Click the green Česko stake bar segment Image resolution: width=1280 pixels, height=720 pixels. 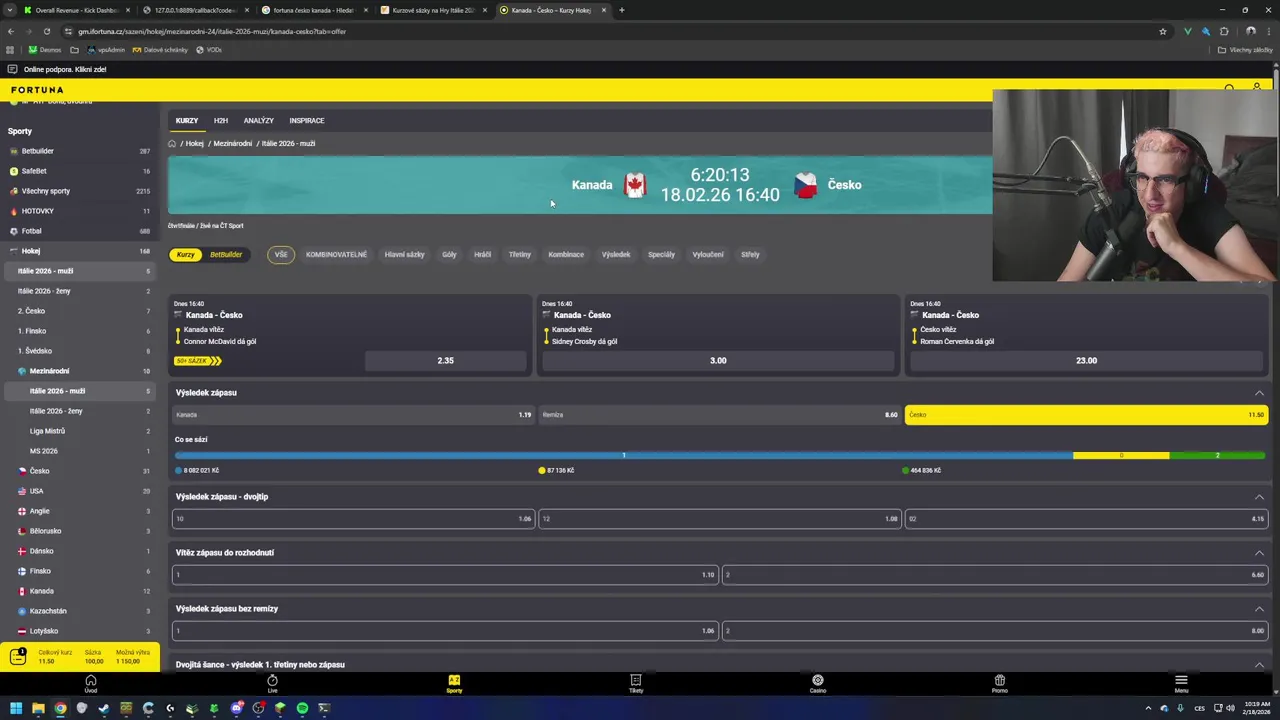pyautogui.click(x=1217, y=456)
